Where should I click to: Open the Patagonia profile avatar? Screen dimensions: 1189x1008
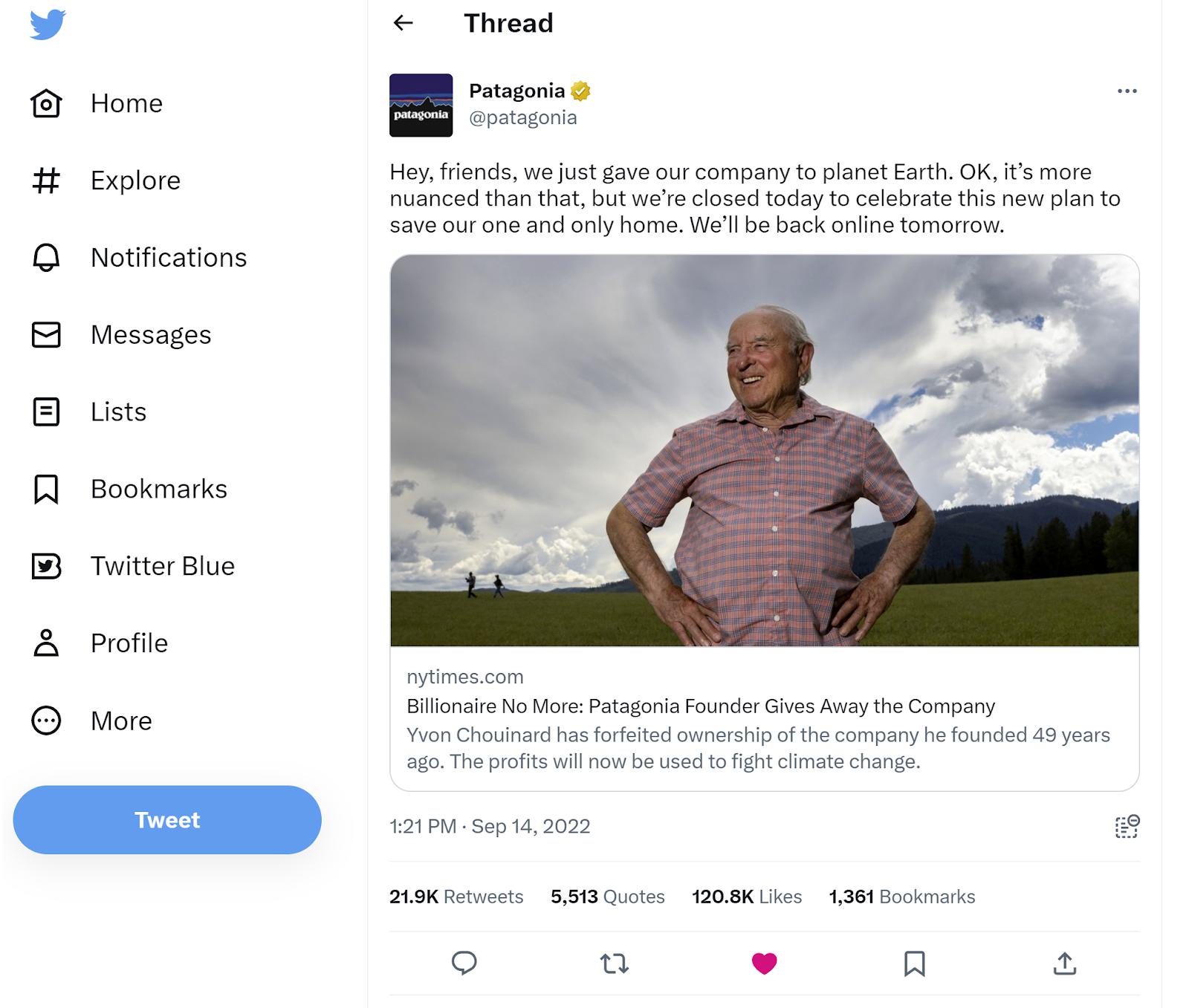click(x=421, y=105)
